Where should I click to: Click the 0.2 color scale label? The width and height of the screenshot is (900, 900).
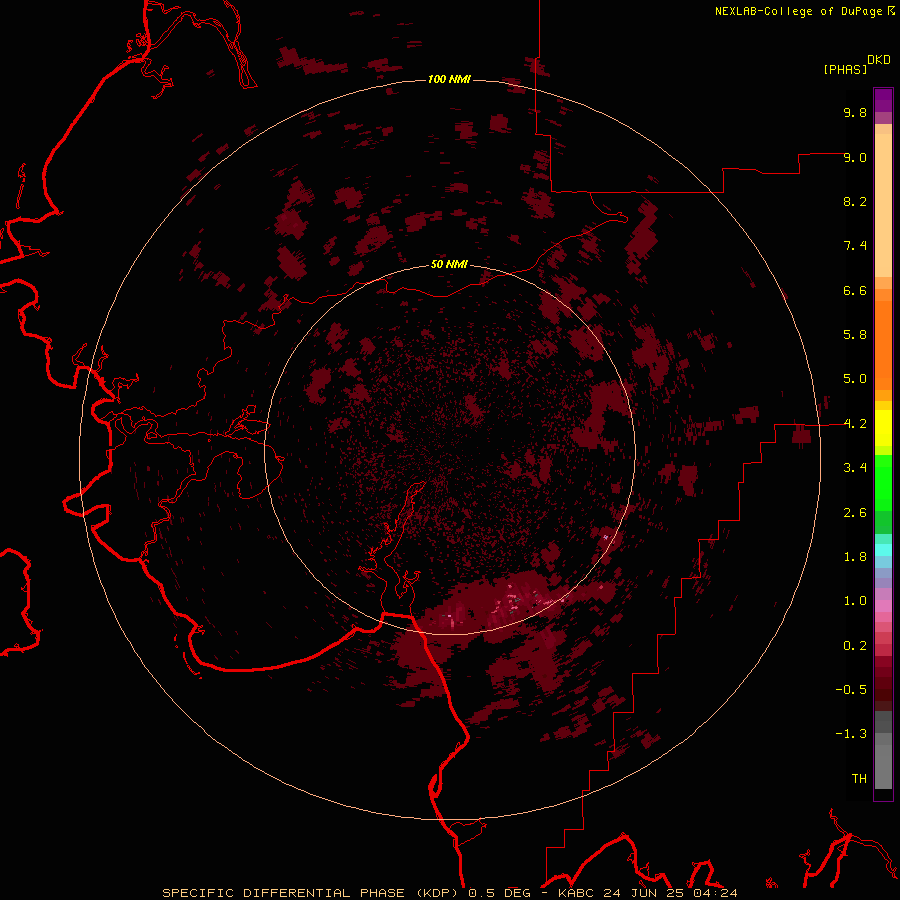point(855,646)
